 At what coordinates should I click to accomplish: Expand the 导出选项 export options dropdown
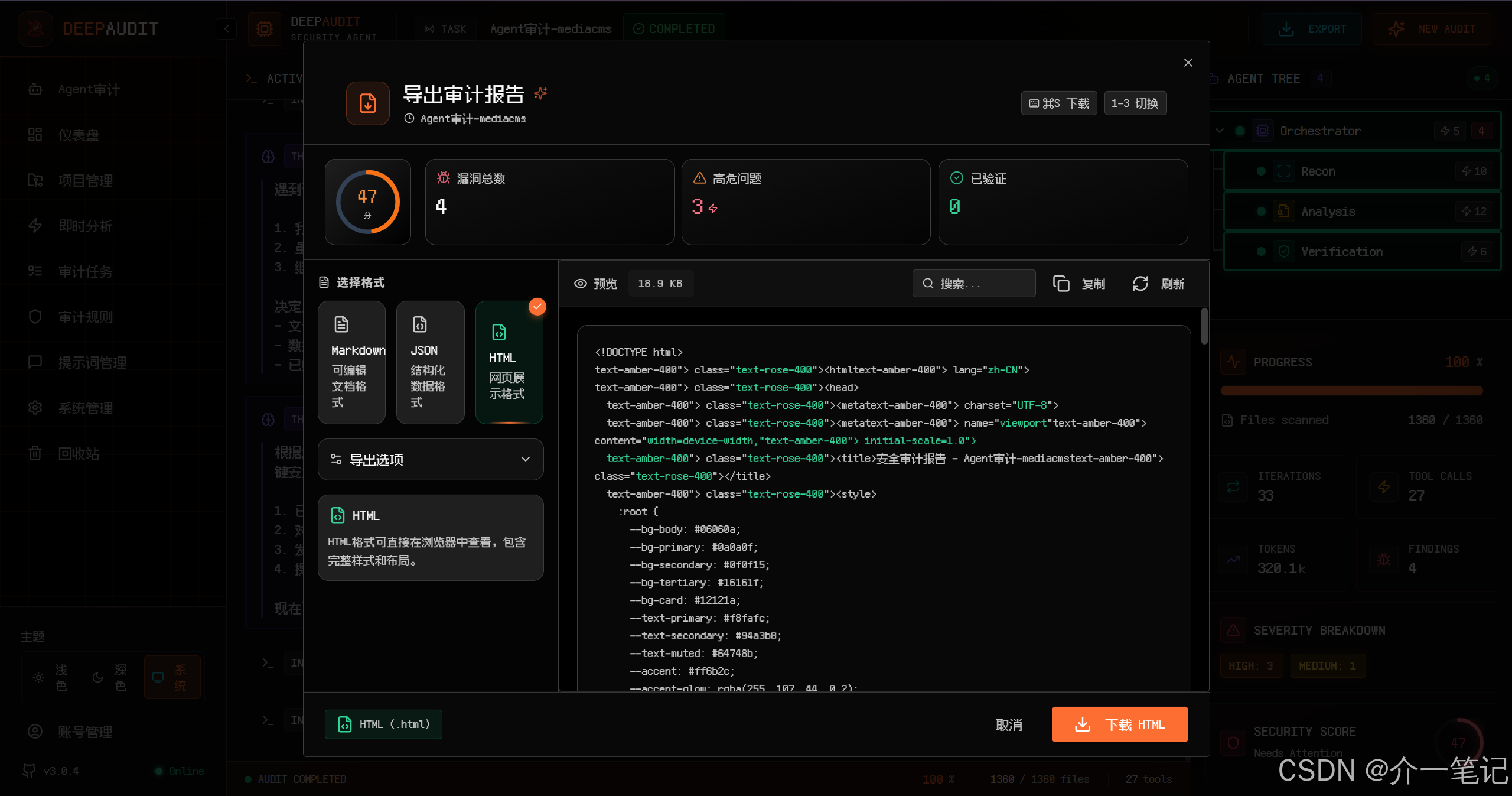tap(430, 459)
